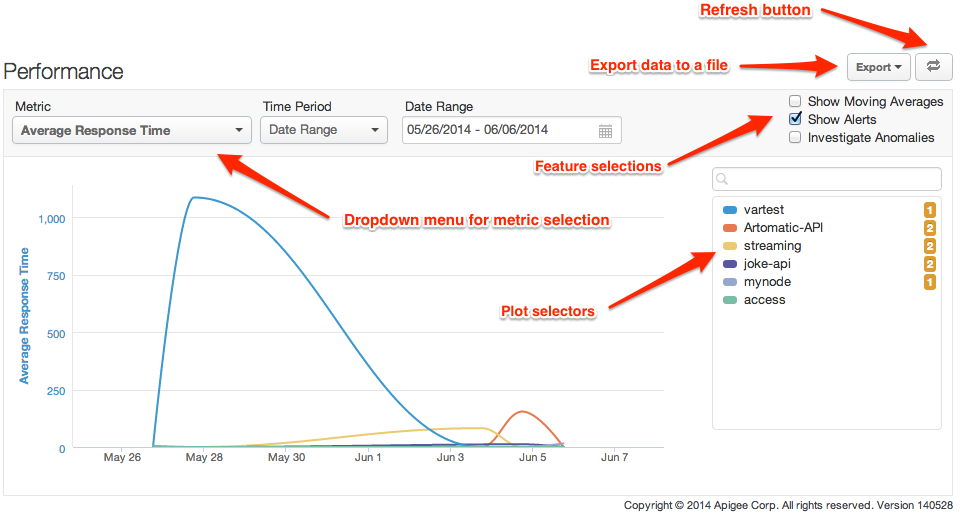Enable Show Moving Averages checkbox
This screenshot has height=520, width=966.
pyautogui.click(x=795, y=101)
